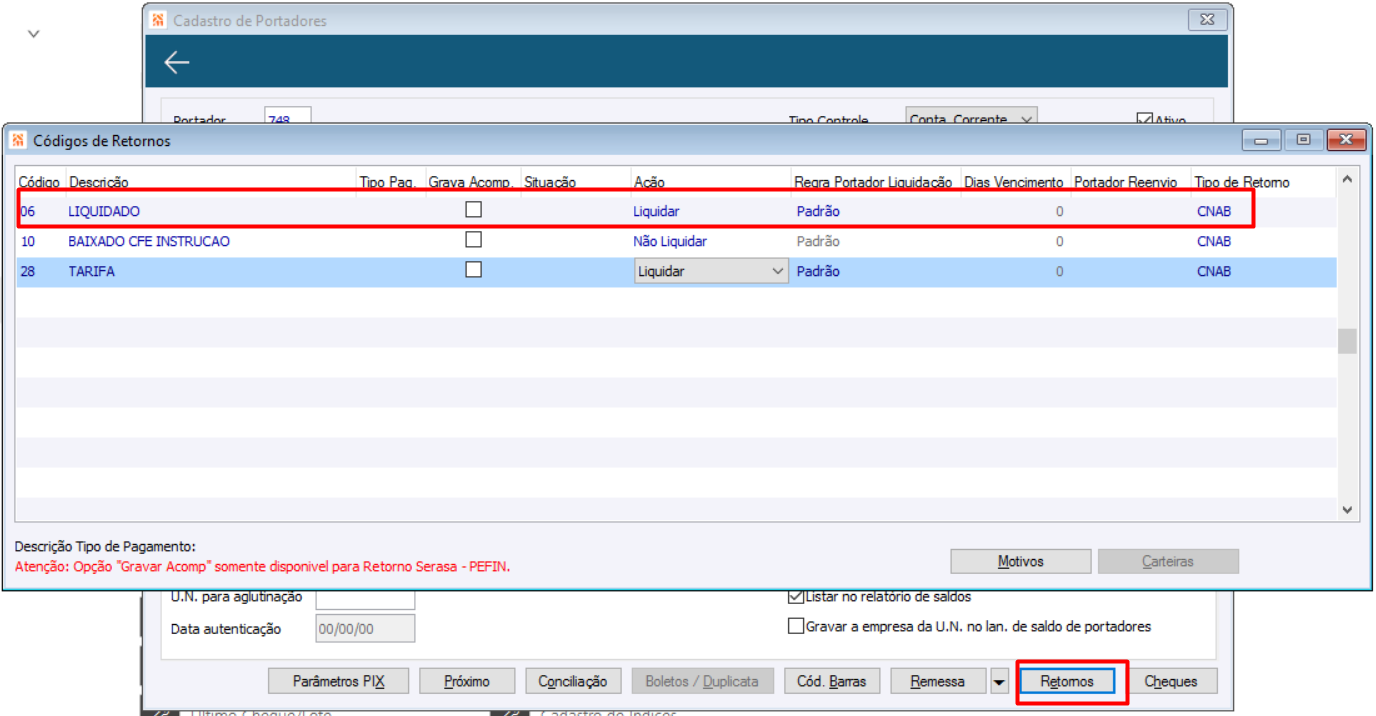Select the LIQUIDADO description cell
The width and height of the screenshot is (1376, 716).
click(104, 212)
